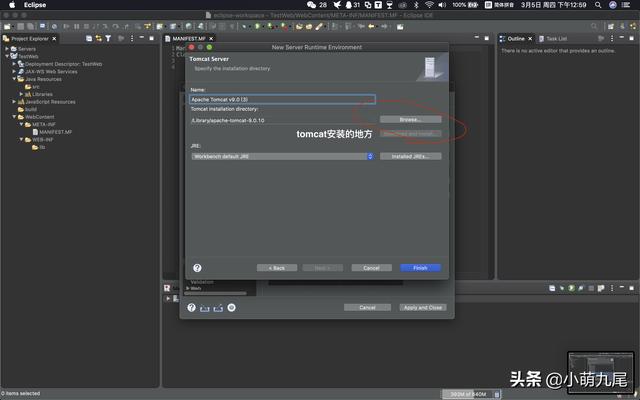
Task: Open the Installed JREs button
Action: point(410,156)
